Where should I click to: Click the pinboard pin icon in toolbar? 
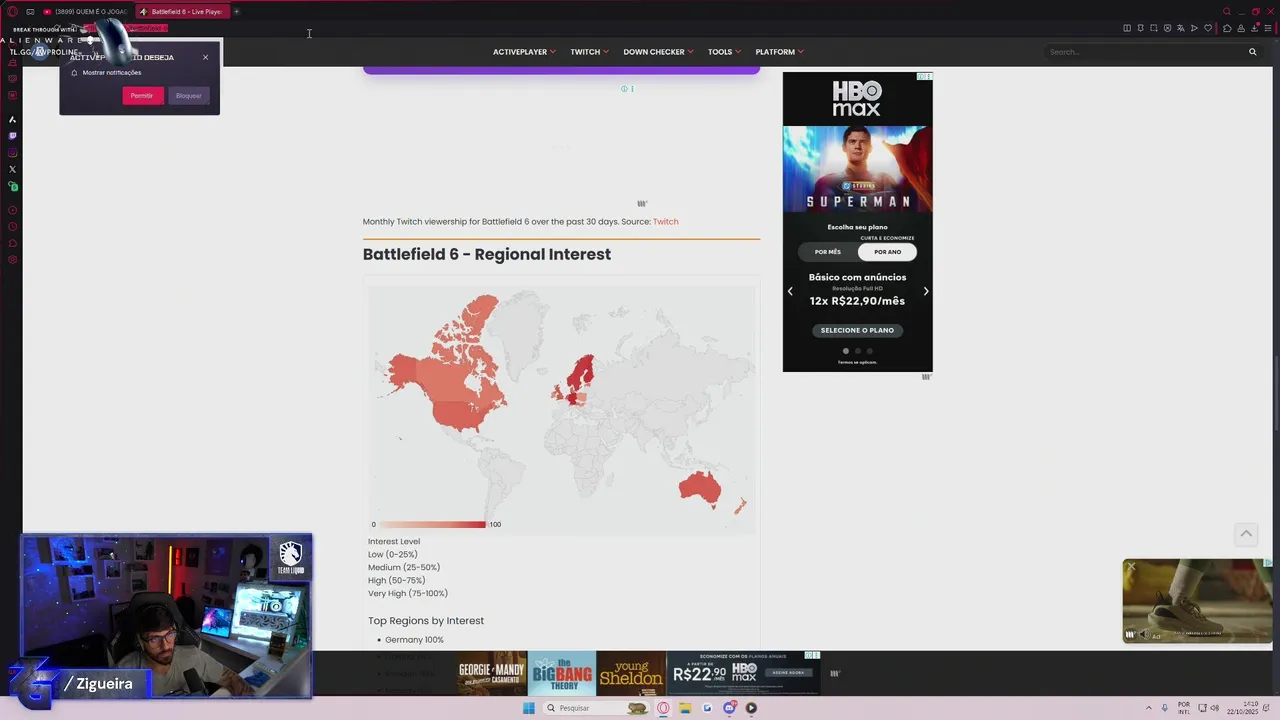point(1141,28)
